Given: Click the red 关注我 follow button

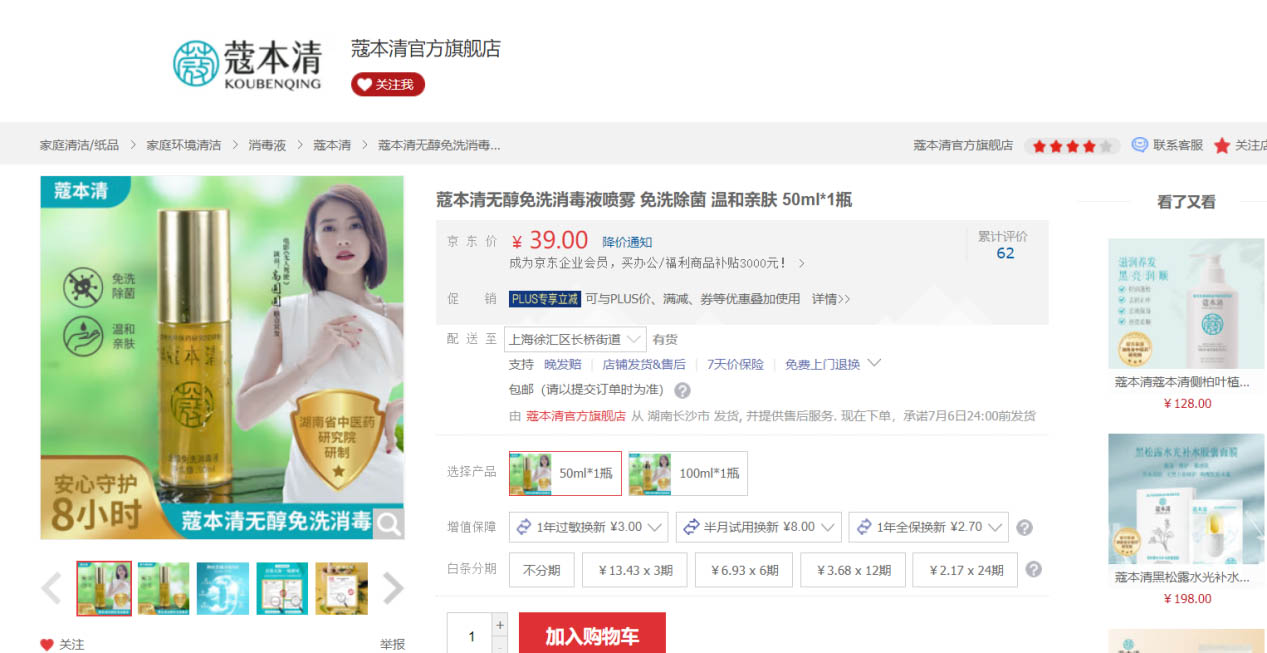Looking at the screenshot, I should point(387,85).
